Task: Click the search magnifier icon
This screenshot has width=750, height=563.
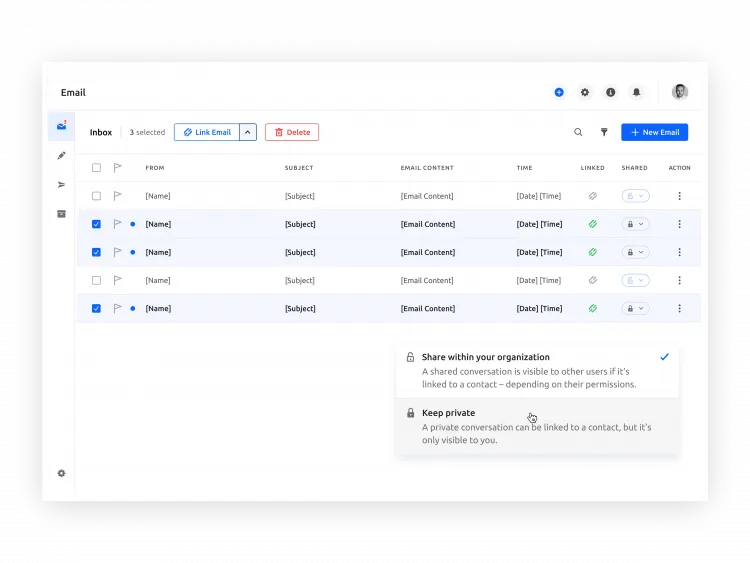Action: [578, 132]
